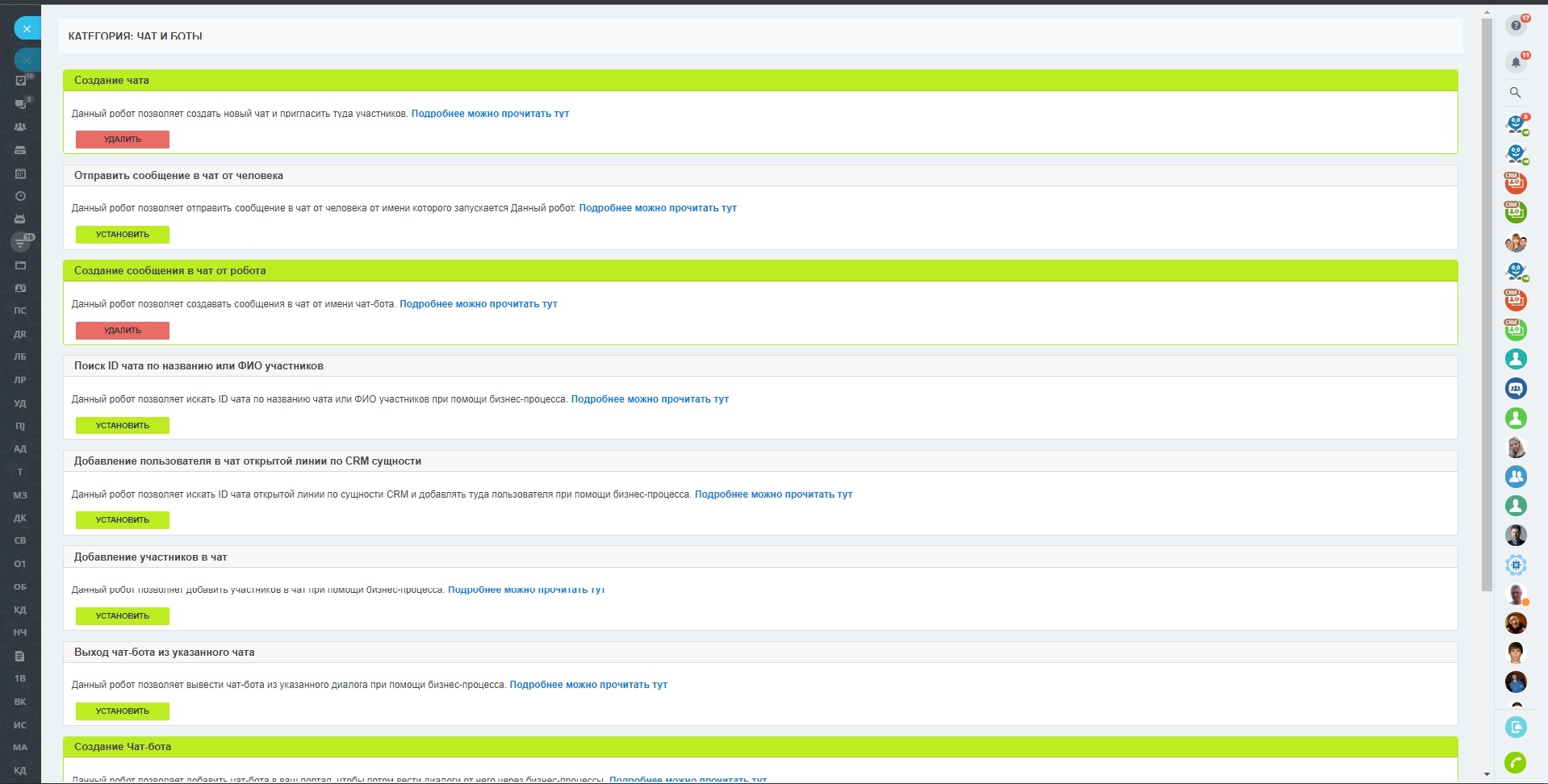Install "Добавление пользователя в чат открытой линии" robot
Screen dimensions: 1548x784
(123, 520)
